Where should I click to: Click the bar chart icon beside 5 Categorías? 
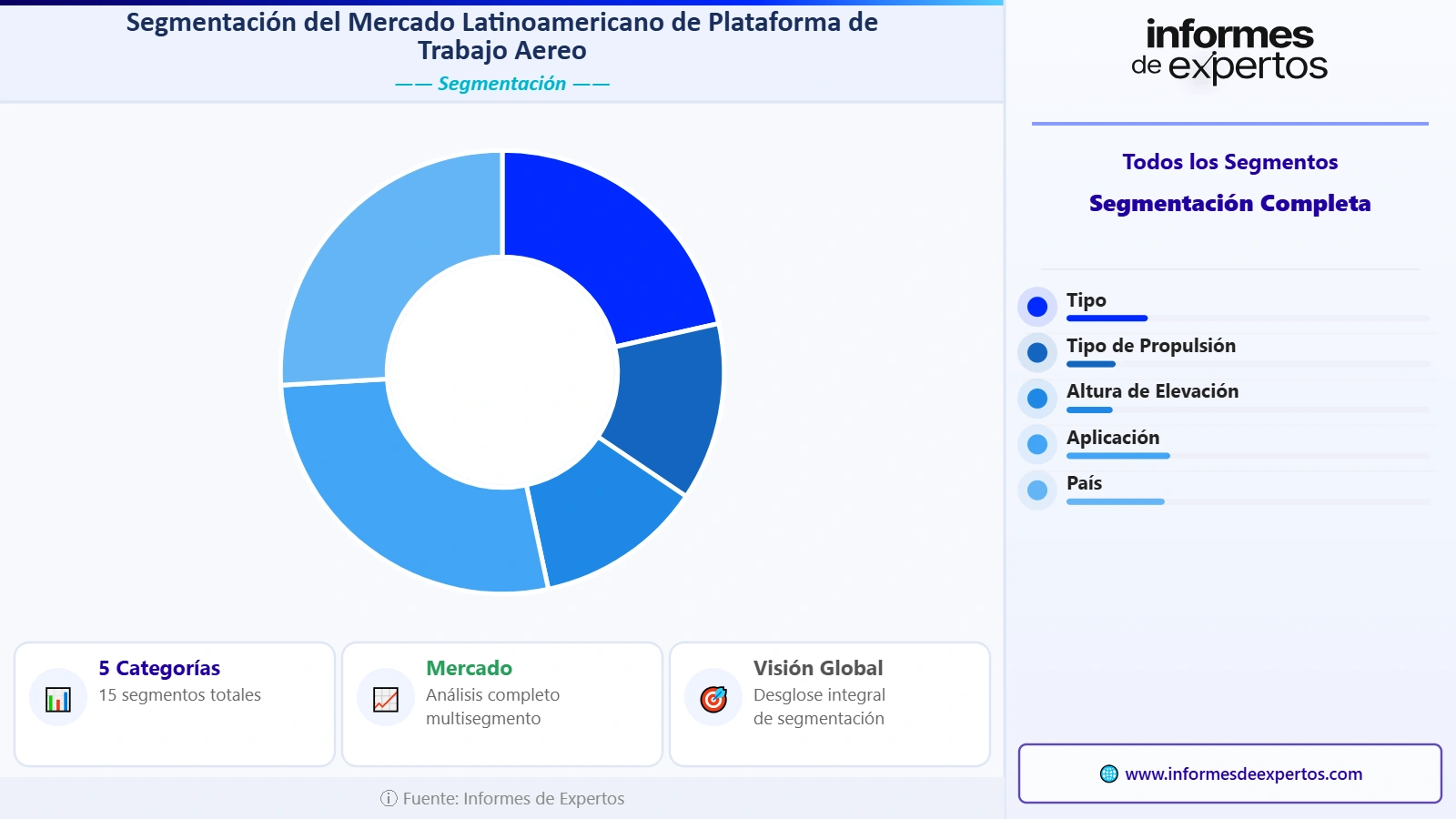coord(58,700)
